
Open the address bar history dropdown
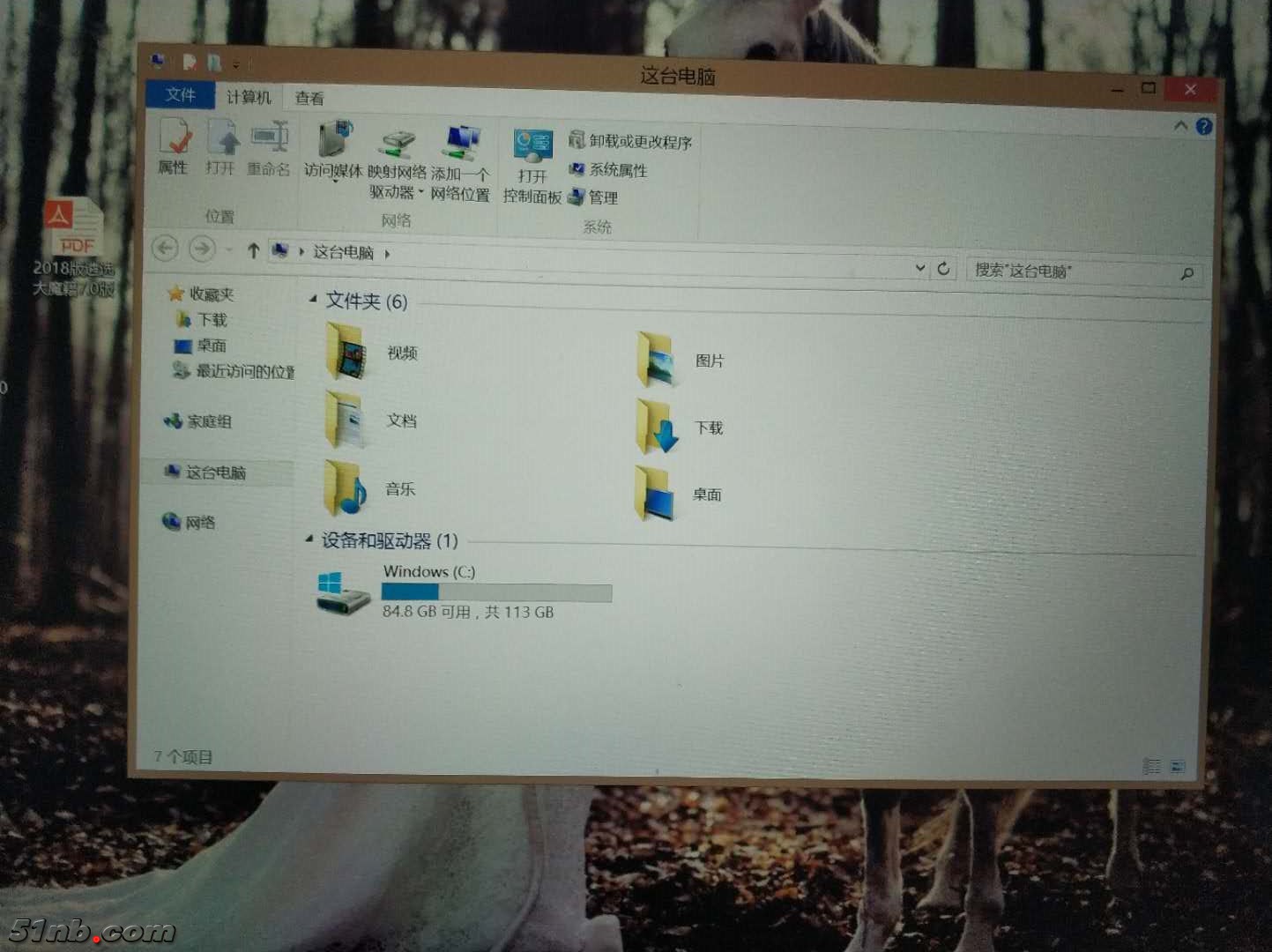pos(920,269)
